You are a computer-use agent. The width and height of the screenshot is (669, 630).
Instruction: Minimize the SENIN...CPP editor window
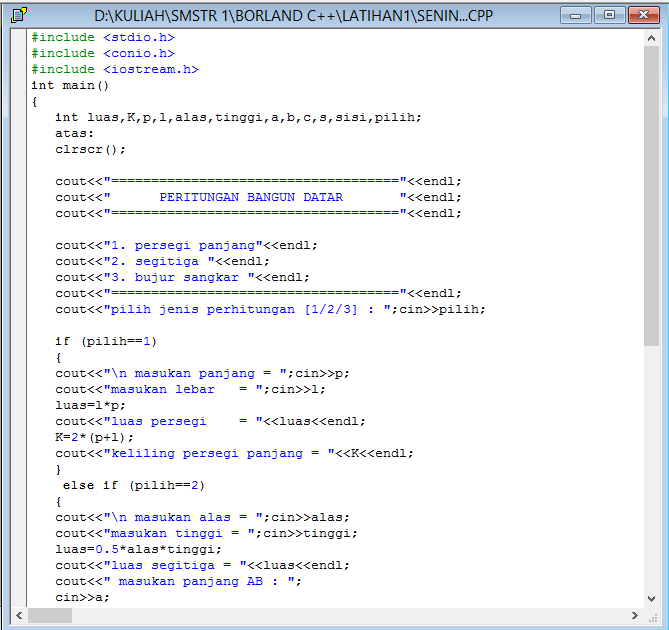pyautogui.click(x=575, y=16)
